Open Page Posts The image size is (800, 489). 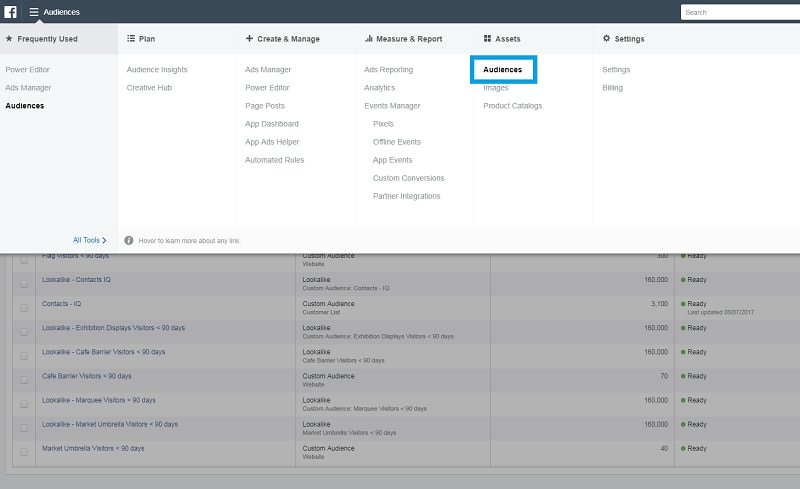(265, 106)
